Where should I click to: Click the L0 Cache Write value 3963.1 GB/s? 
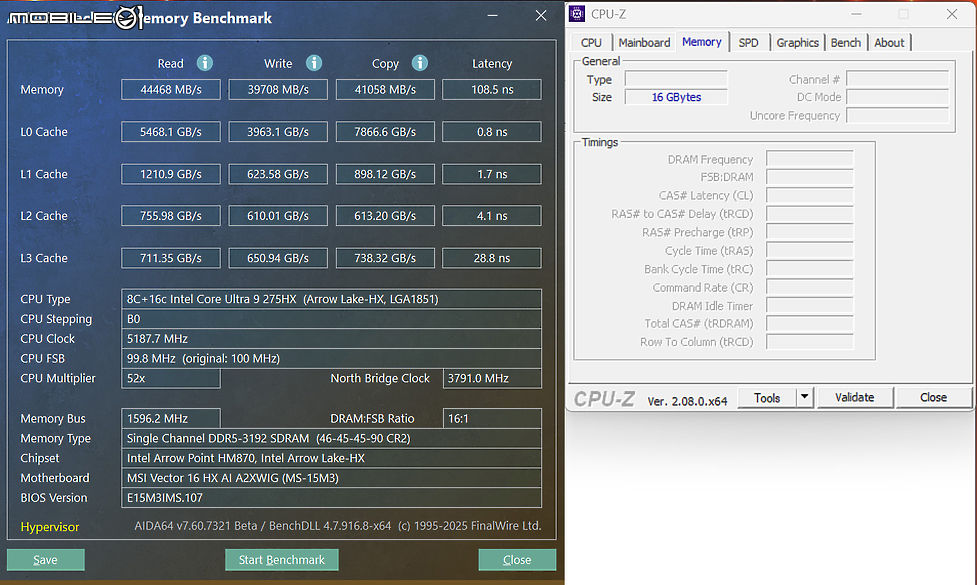[x=278, y=131]
